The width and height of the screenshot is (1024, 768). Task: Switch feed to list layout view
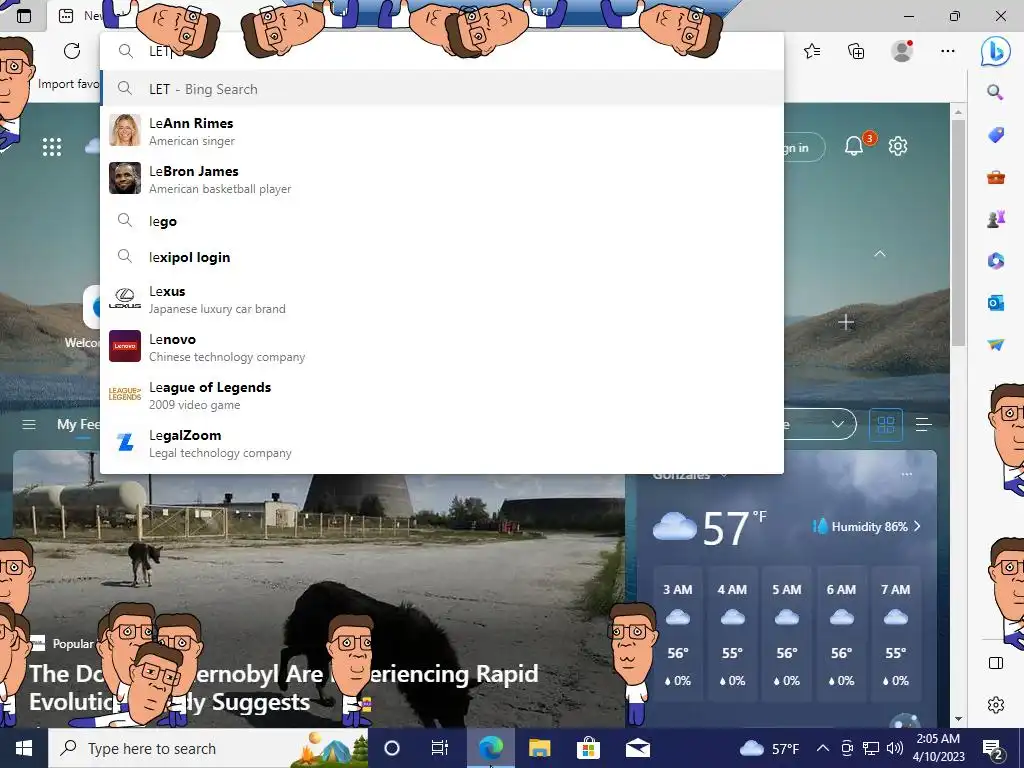[923, 425]
